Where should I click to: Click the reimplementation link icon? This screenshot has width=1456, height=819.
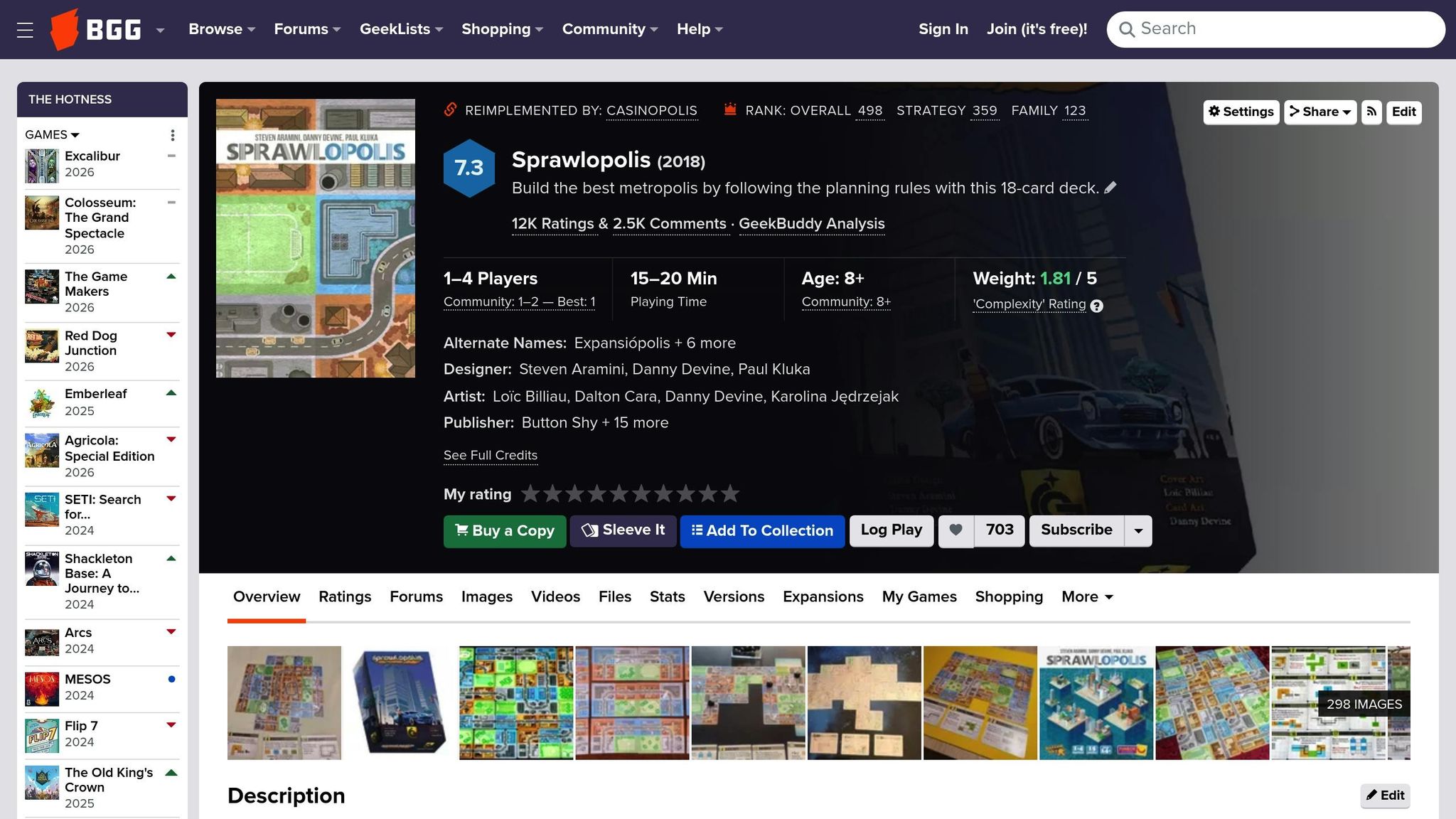450,109
